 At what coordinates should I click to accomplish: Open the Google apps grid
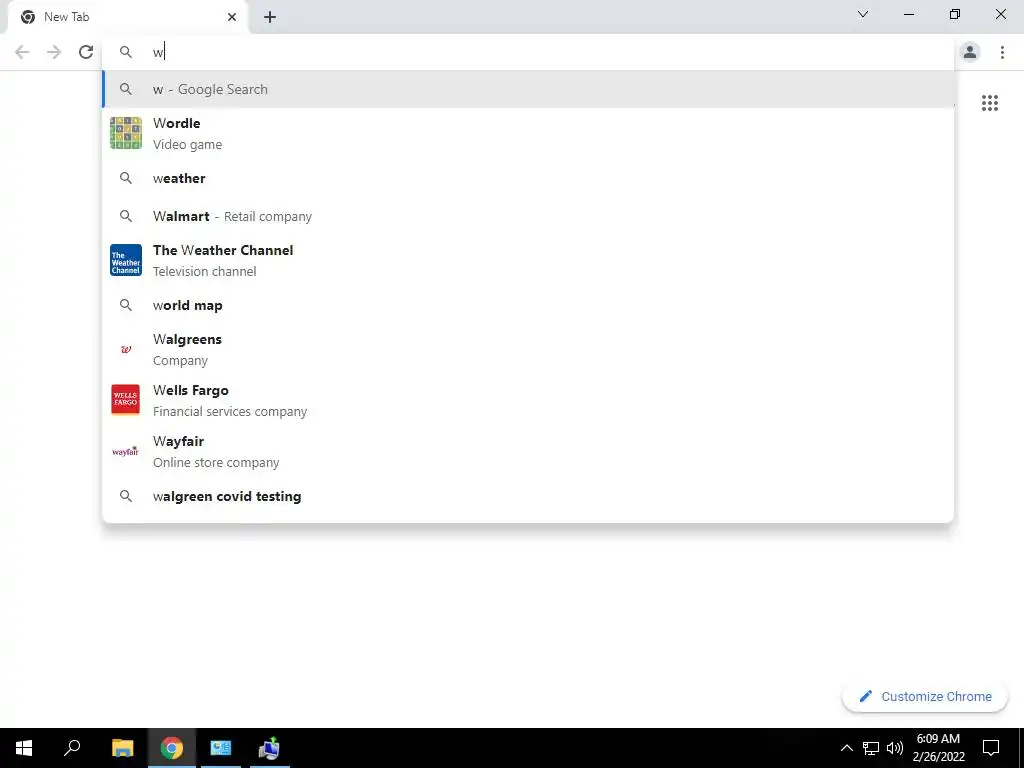click(989, 103)
